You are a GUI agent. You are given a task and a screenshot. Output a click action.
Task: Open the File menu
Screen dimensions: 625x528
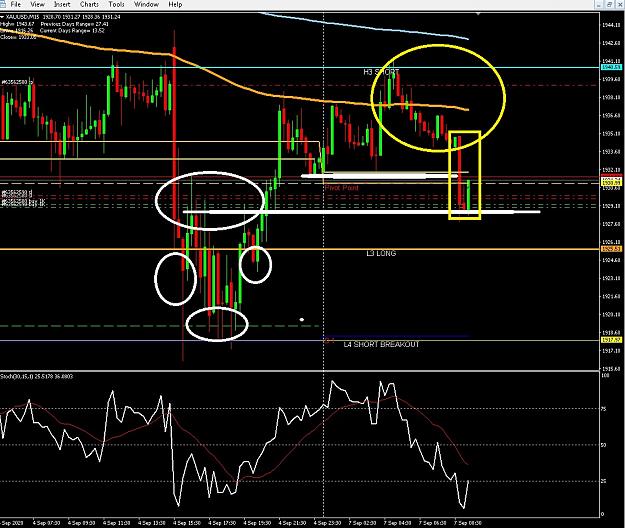pos(16,4)
